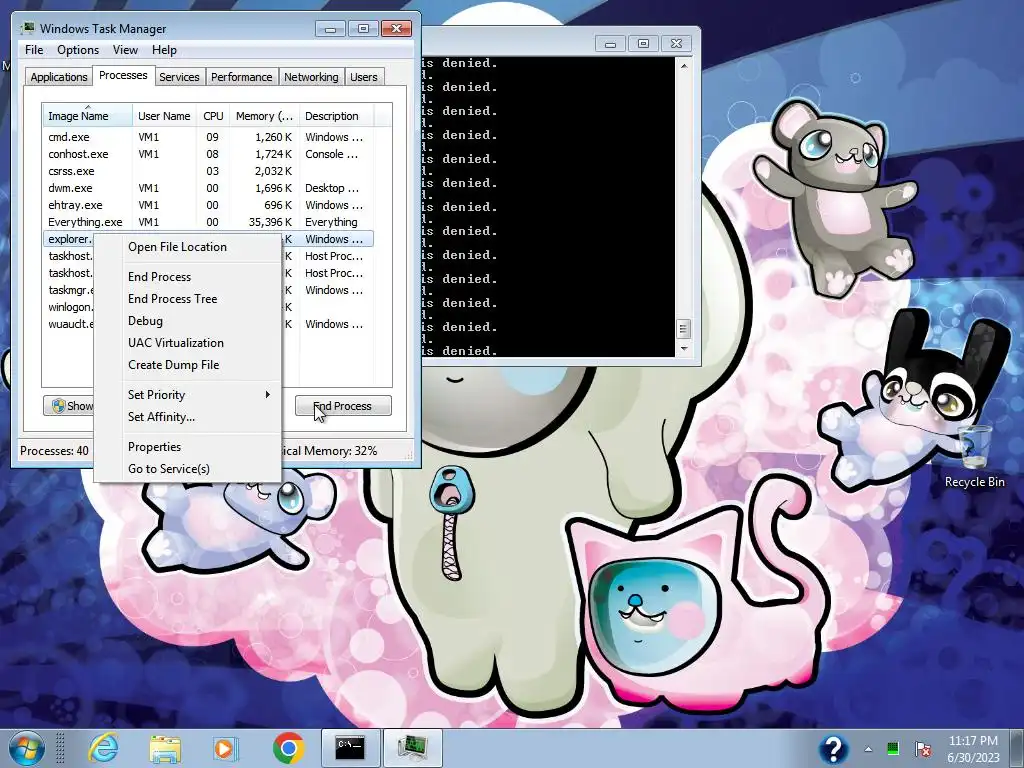The width and height of the screenshot is (1024, 768).
Task: Switch to the Task Manager taskbar button
Action: point(413,748)
